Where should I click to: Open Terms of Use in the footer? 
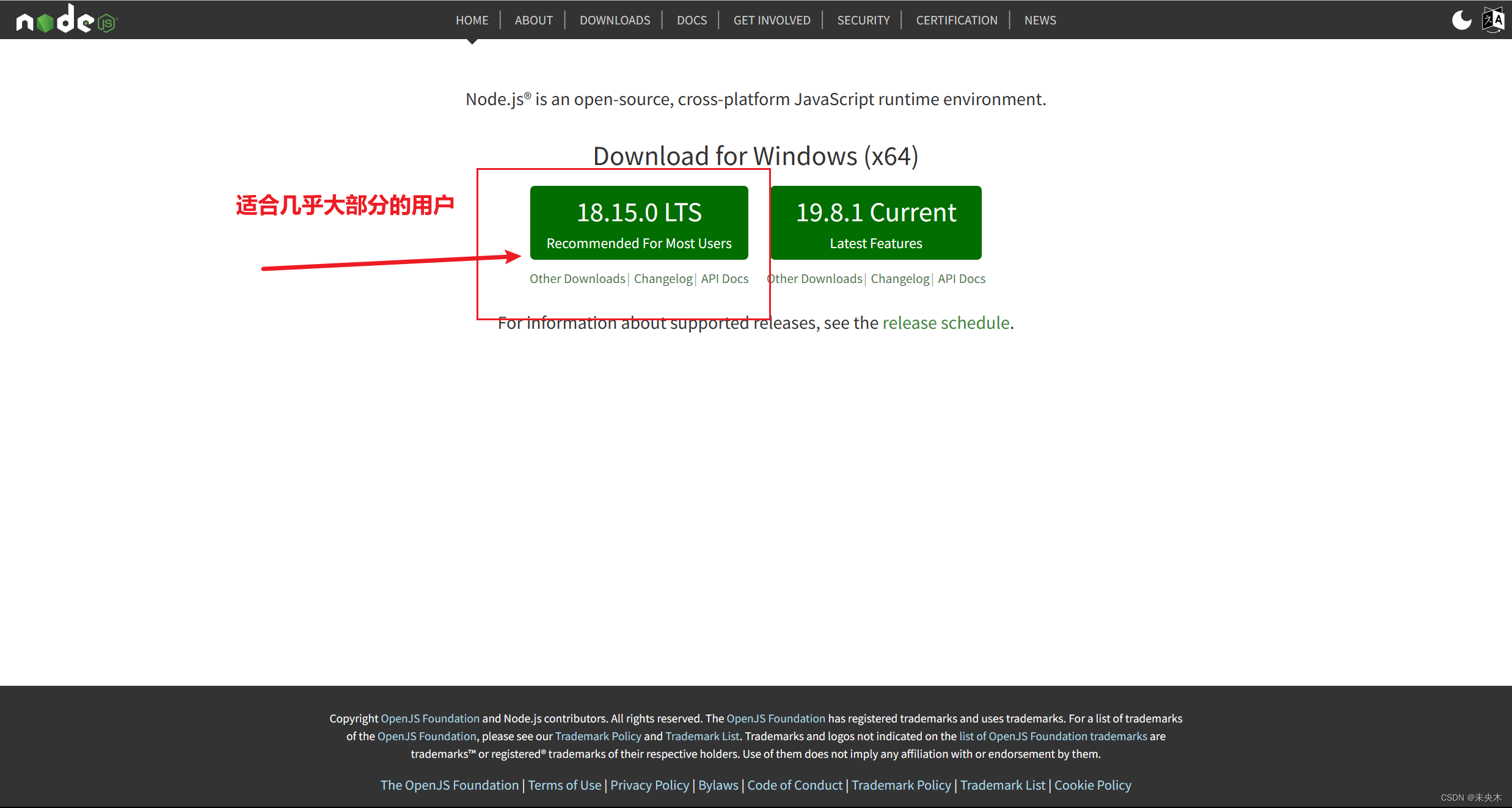[x=564, y=785]
